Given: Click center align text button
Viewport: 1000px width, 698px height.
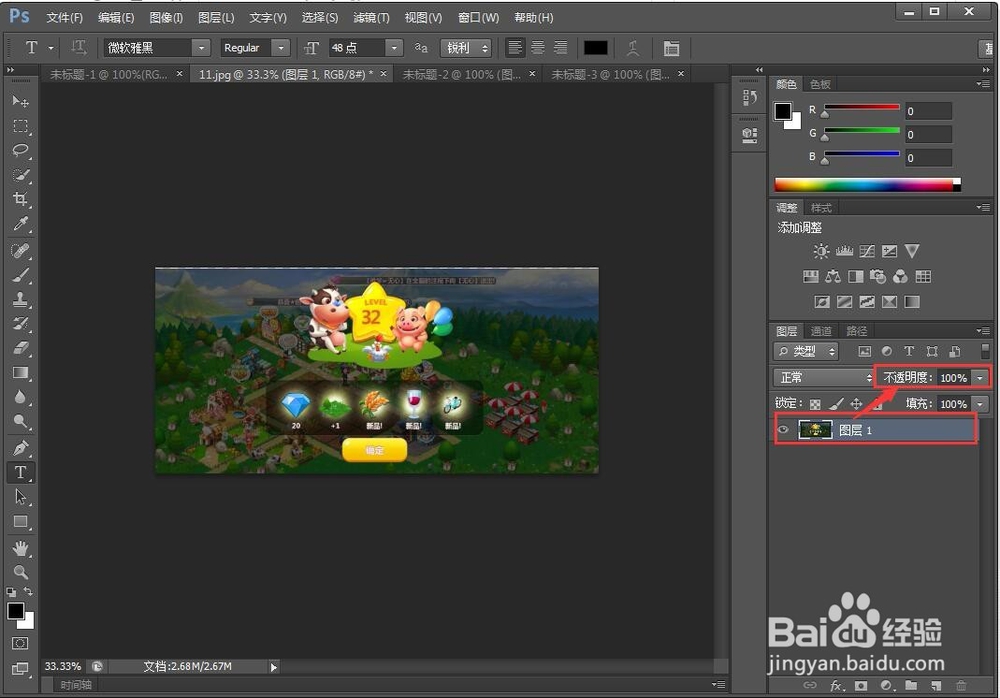Looking at the screenshot, I should (538, 48).
